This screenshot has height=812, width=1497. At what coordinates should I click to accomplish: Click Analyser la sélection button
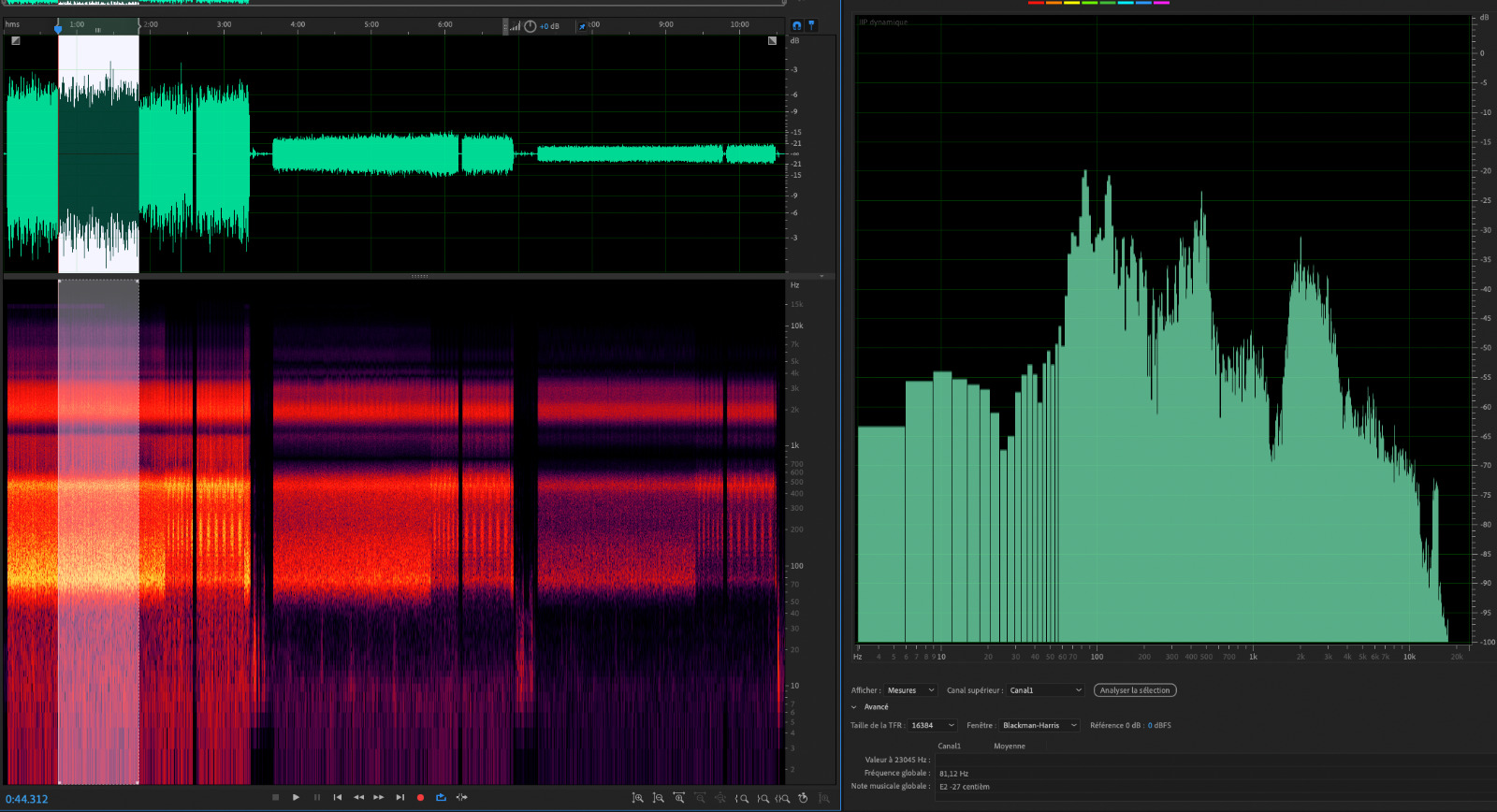tap(1135, 690)
